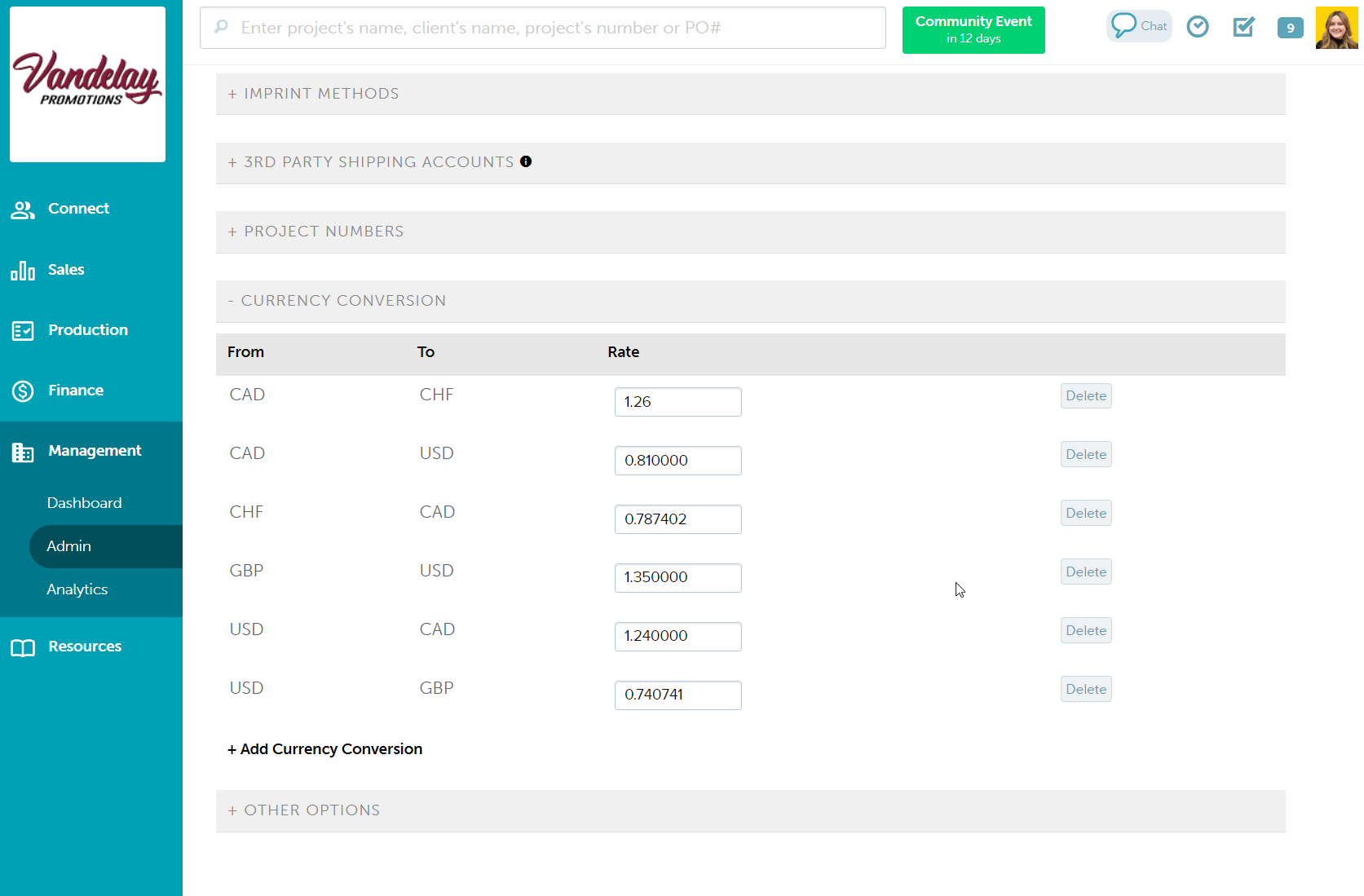
Task: Expand the Imprint Methods section
Action: [314, 93]
